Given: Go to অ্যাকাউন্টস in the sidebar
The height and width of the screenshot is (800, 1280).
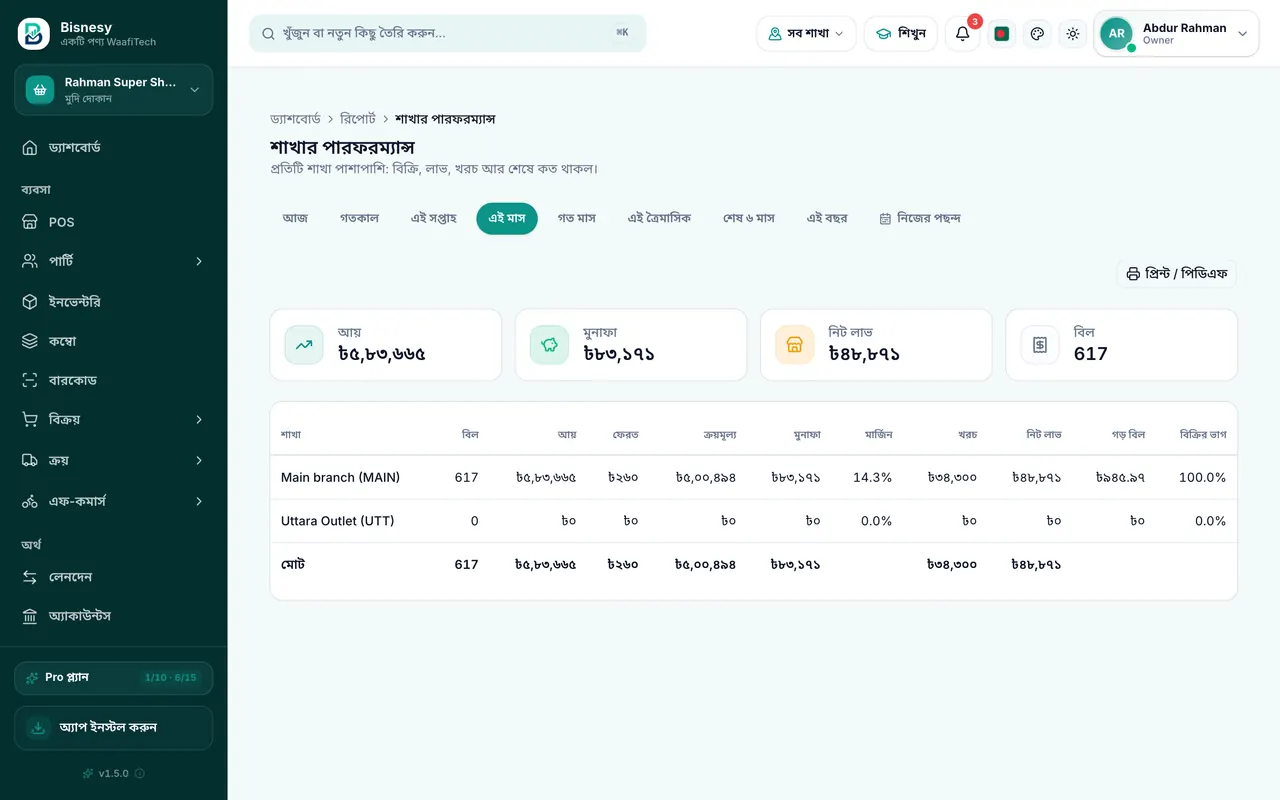Looking at the screenshot, I should [114, 616].
